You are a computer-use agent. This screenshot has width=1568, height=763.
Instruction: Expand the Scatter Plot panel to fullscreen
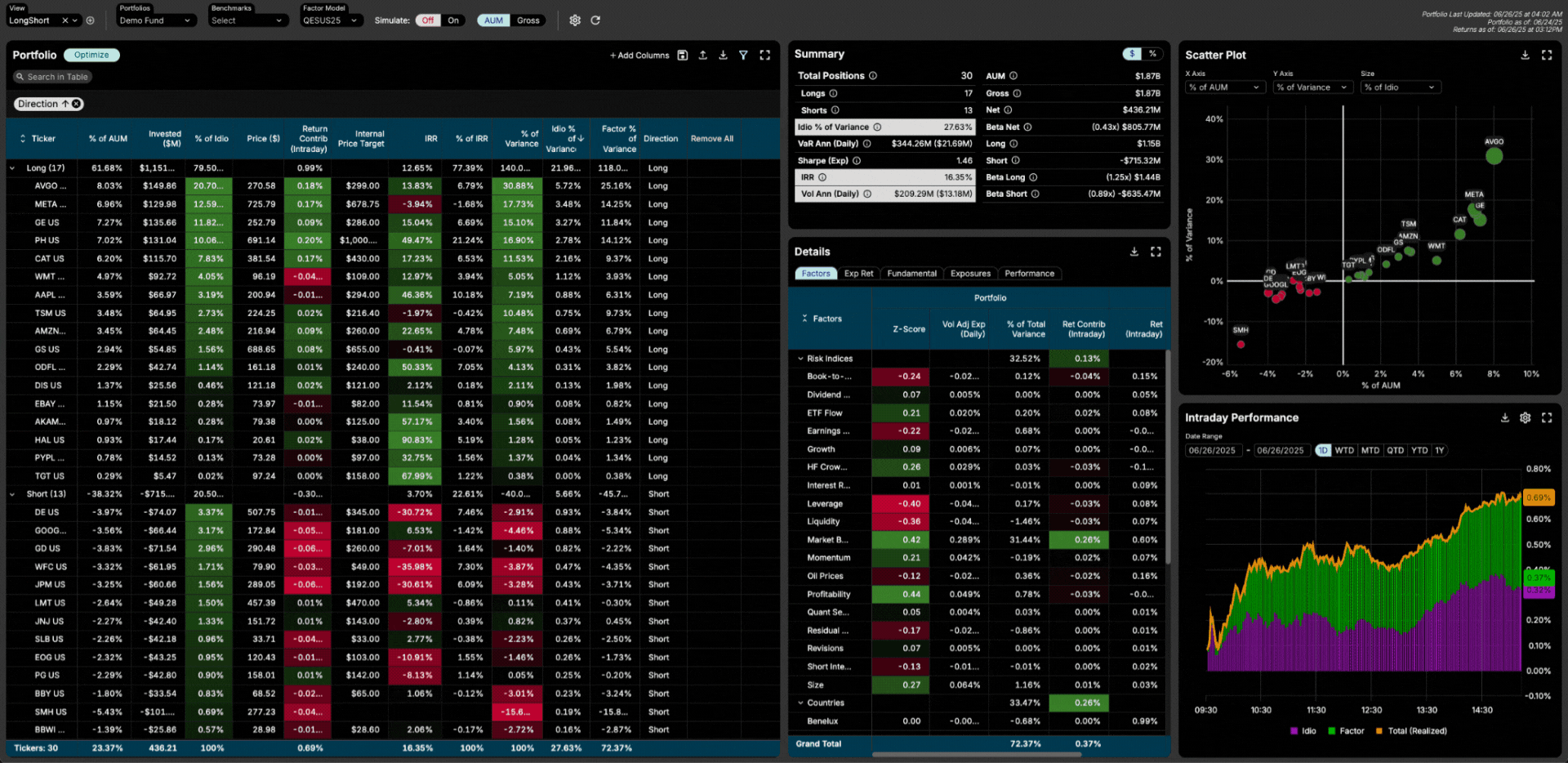pyautogui.click(x=1547, y=56)
